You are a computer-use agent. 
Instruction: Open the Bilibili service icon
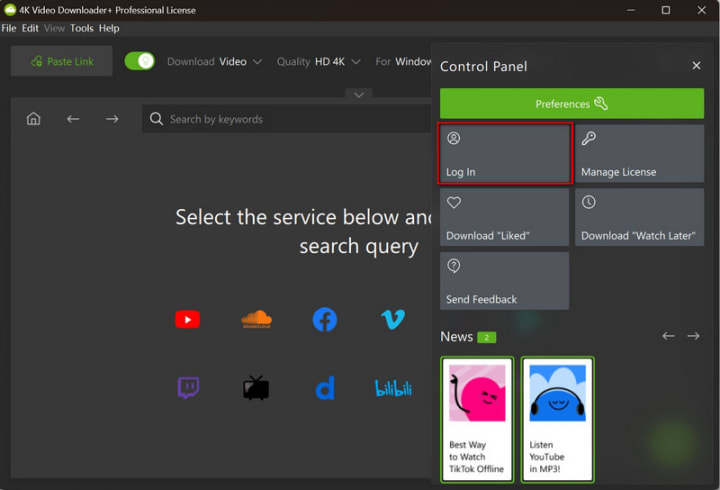(x=394, y=388)
